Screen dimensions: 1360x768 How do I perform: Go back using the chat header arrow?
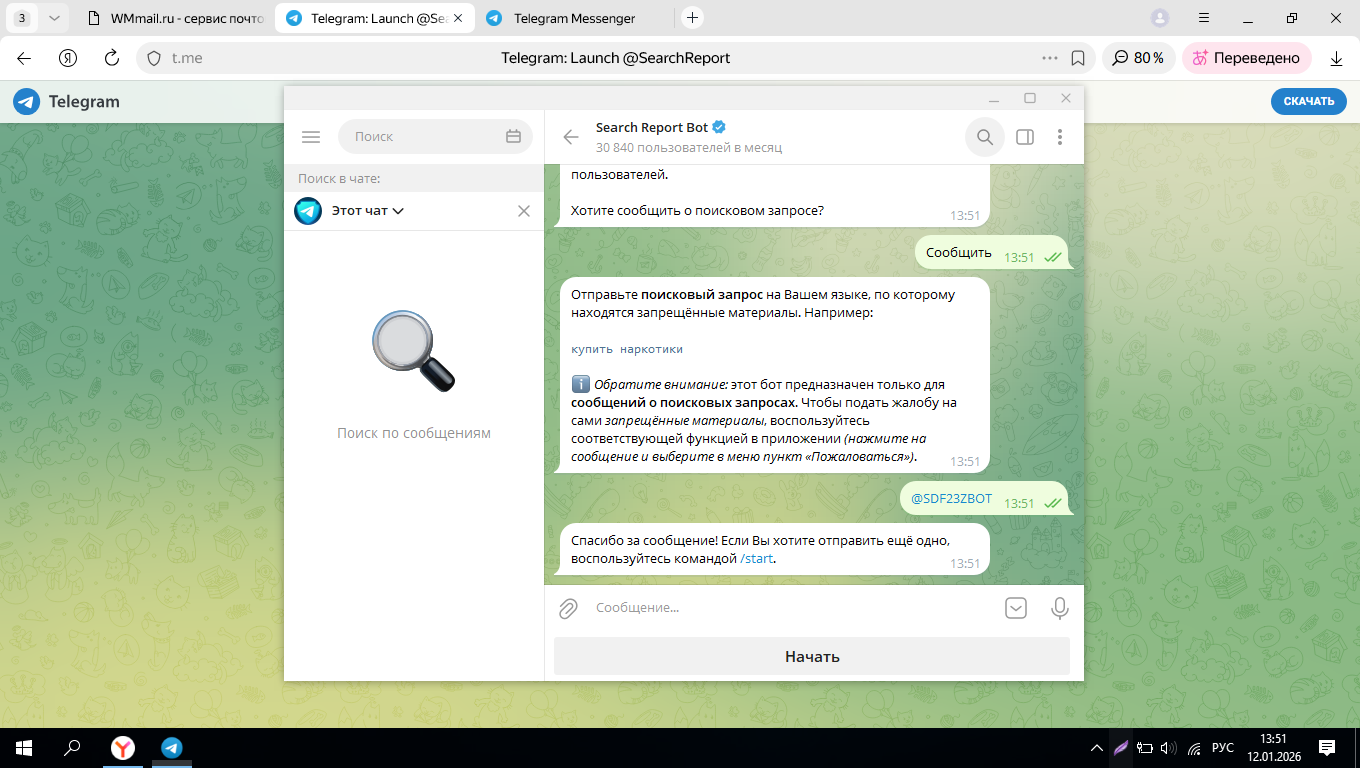[x=571, y=137]
